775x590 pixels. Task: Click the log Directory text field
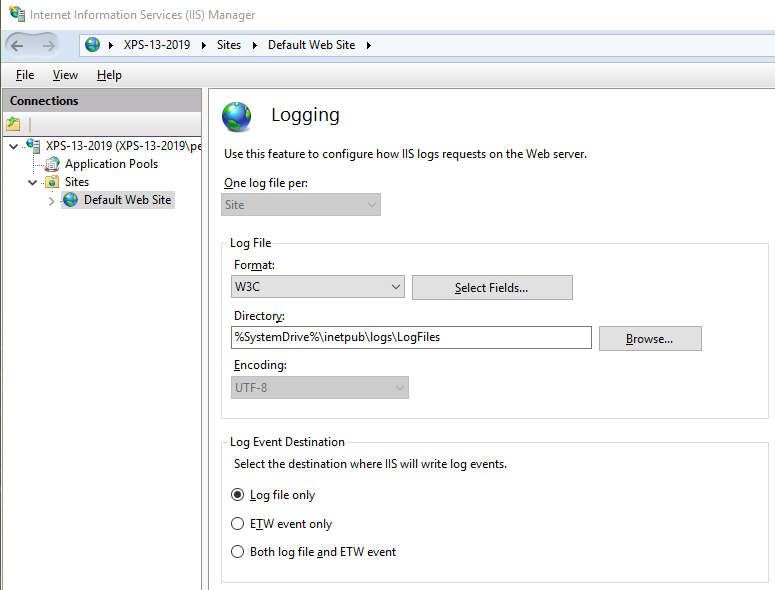point(410,338)
